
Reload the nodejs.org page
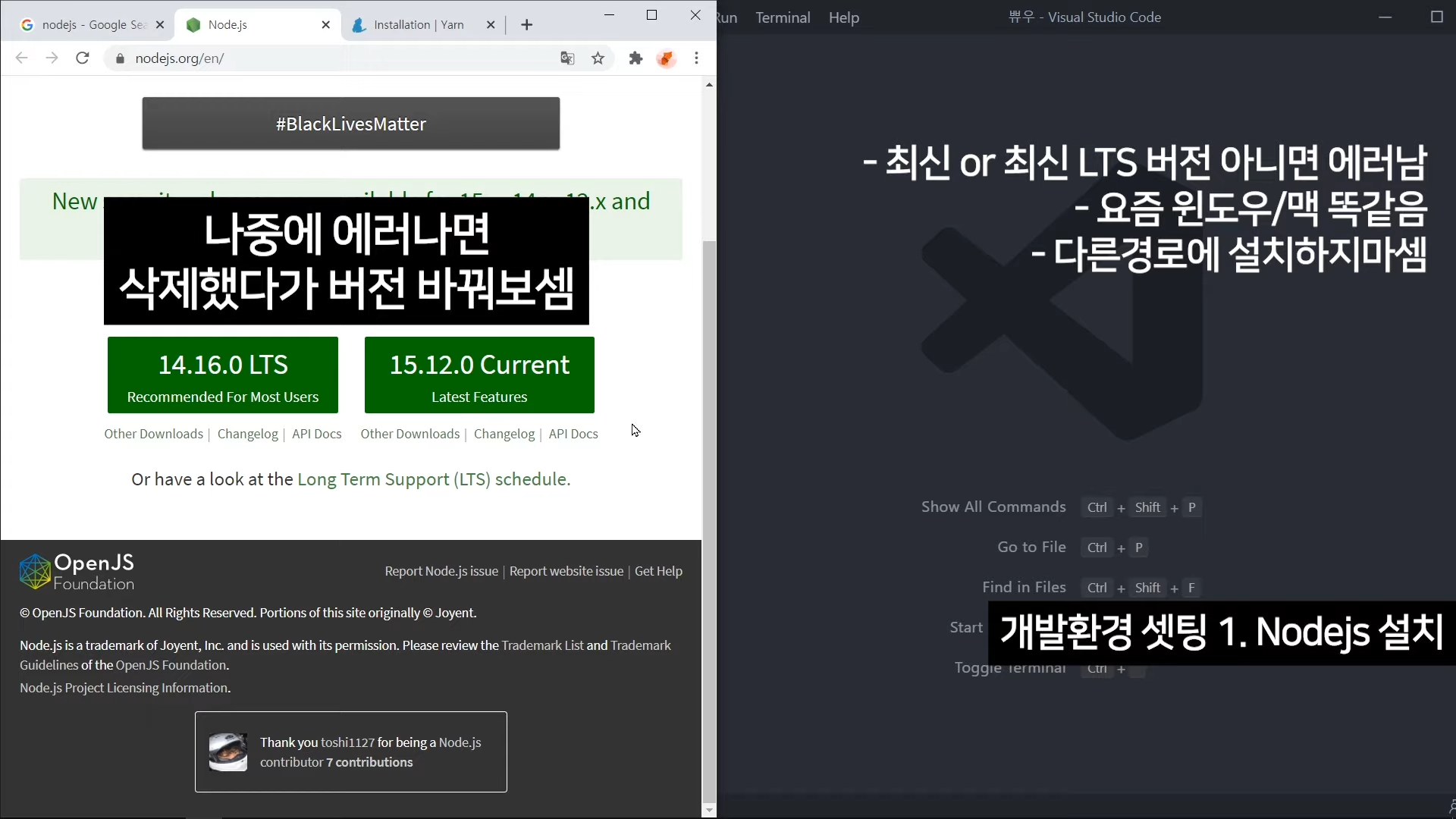tap(83, 58)
